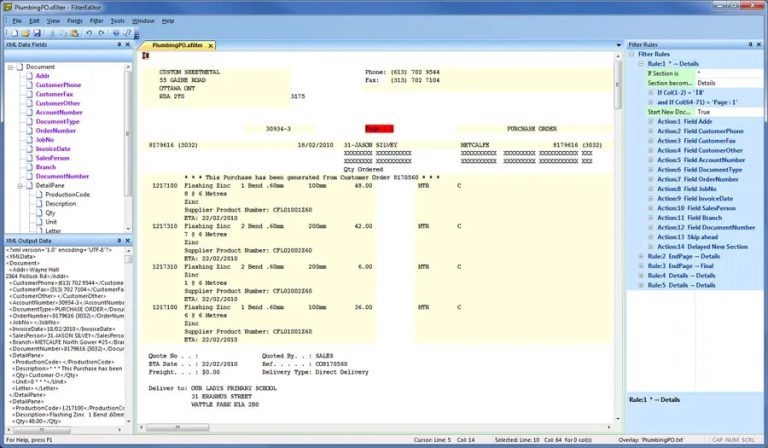Click the 'Section becomes' Details value field
Viewport: 768px width, 448px height.
(x=729, y=83)
